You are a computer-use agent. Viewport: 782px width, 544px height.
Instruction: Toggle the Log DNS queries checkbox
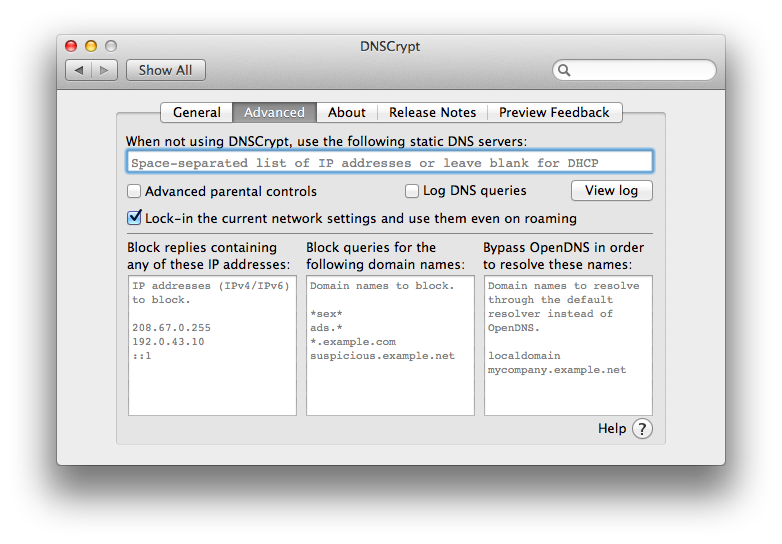point(412,191)
